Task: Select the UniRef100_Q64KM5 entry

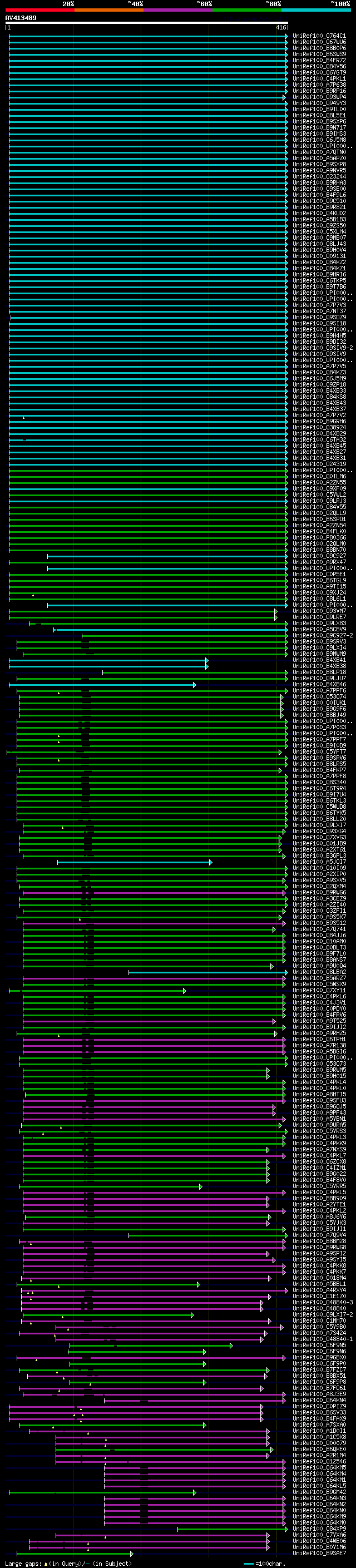Action: (319, 1467)
